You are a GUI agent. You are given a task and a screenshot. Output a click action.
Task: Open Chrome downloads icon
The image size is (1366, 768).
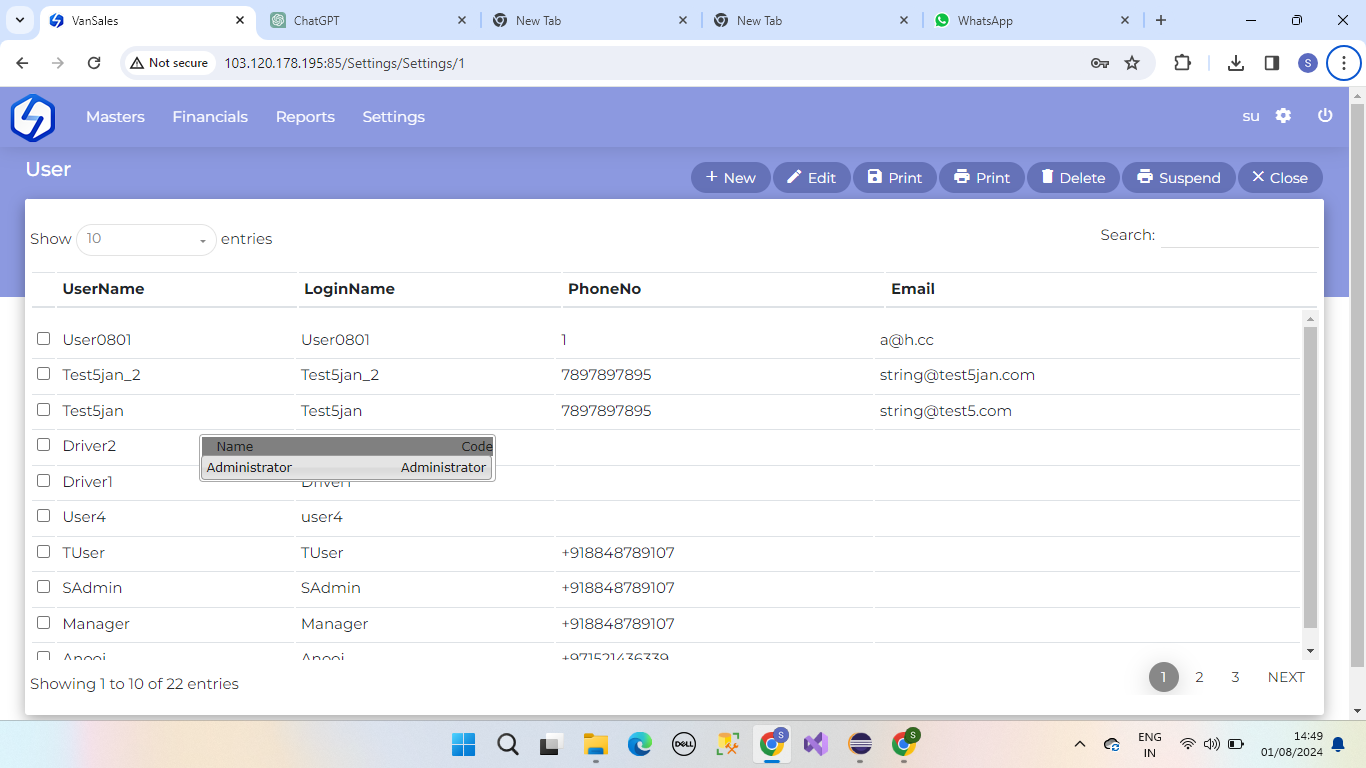click(x=1236, y=63)
